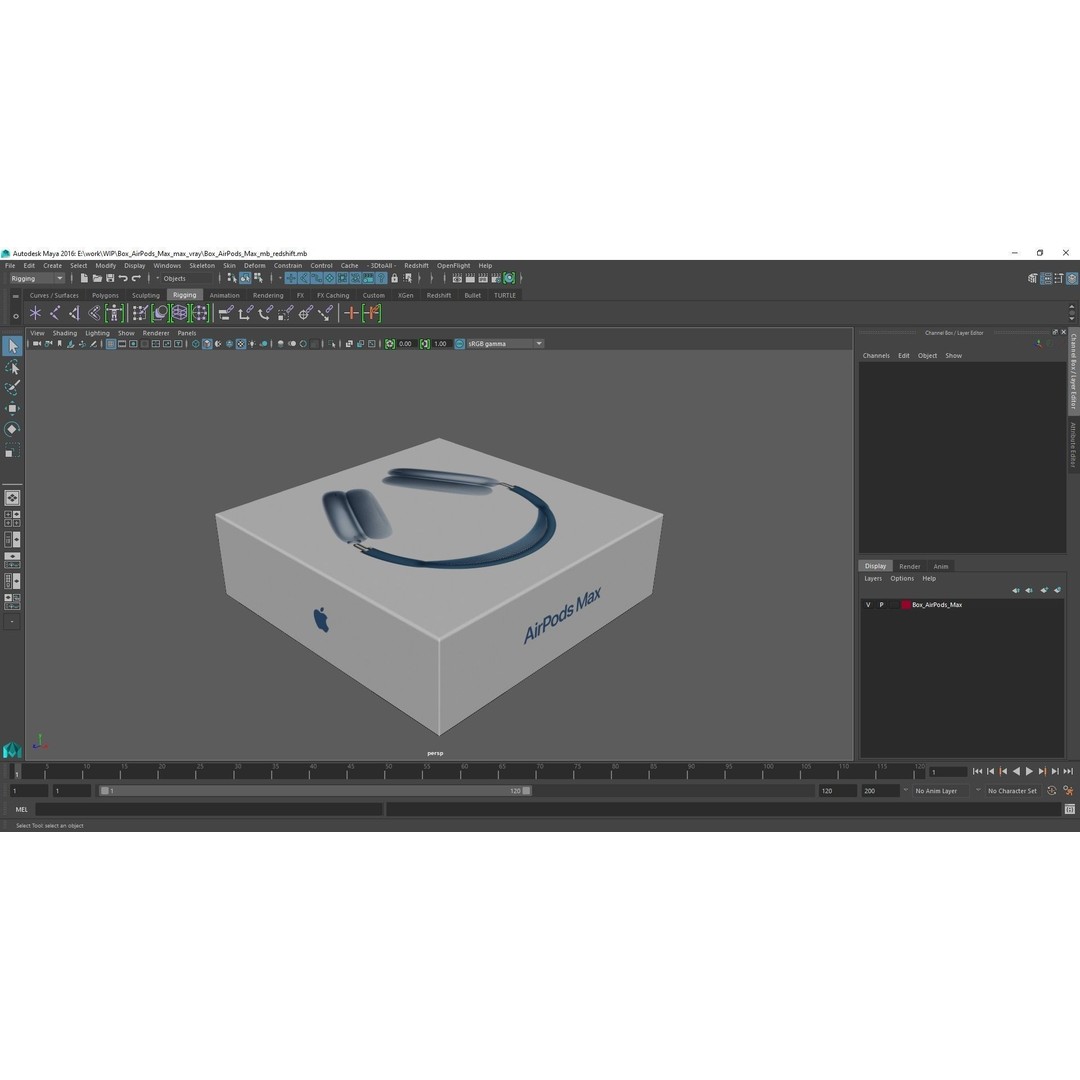This screenshot has width=1080, height=1080.
Task: Click the Create Locator shelf icon
Action: [35, 313]
